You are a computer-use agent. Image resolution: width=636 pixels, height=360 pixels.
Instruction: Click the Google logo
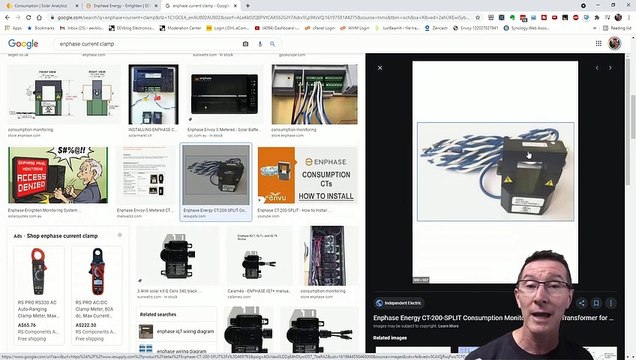click(23, 44)
